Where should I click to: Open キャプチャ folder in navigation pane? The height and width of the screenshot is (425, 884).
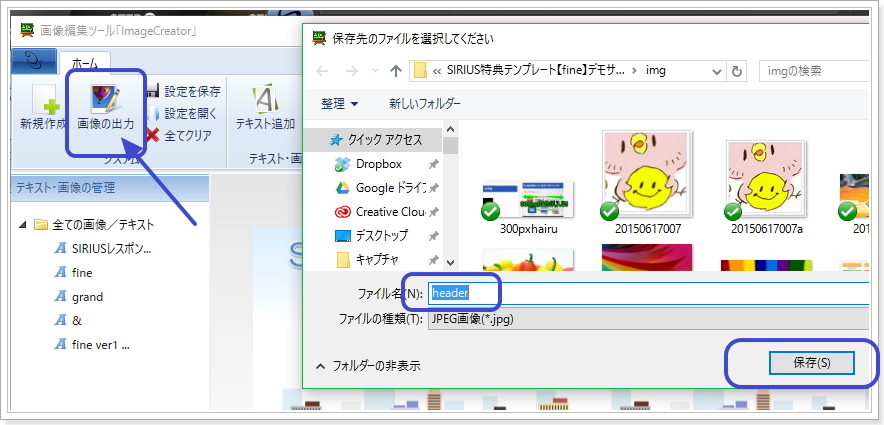coord(367,259)
